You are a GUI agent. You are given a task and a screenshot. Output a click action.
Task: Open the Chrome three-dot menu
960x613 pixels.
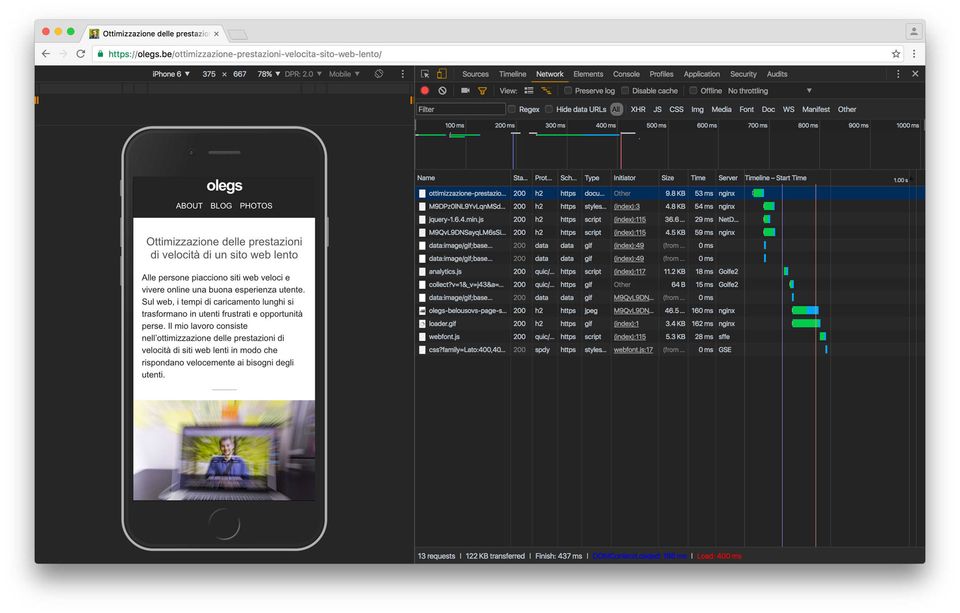[914, 54]
